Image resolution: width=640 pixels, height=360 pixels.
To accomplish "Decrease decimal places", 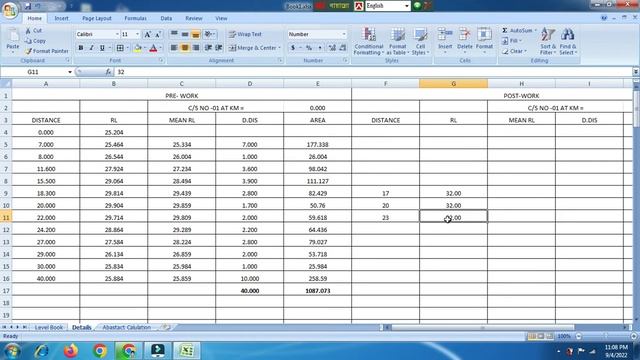I will (342, 48).
